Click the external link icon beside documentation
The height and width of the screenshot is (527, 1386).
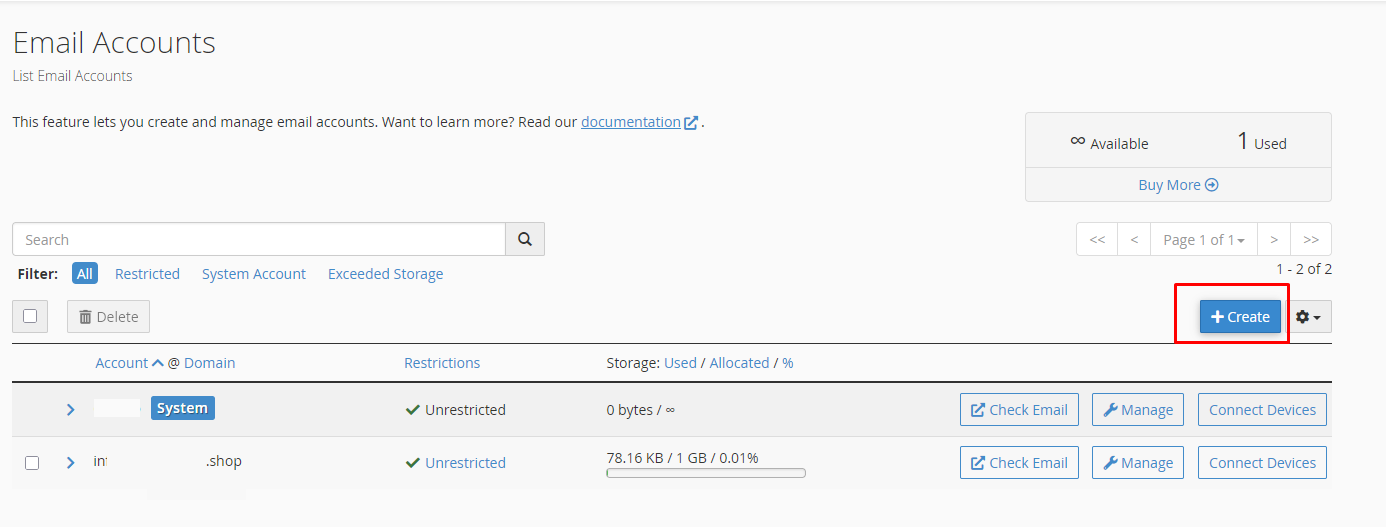point(691,123)
